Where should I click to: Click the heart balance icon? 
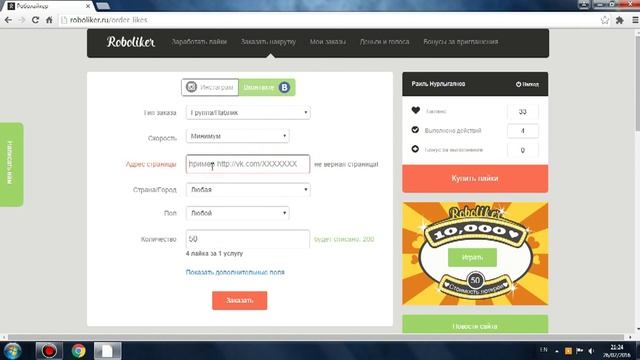(x=416, y=110)
